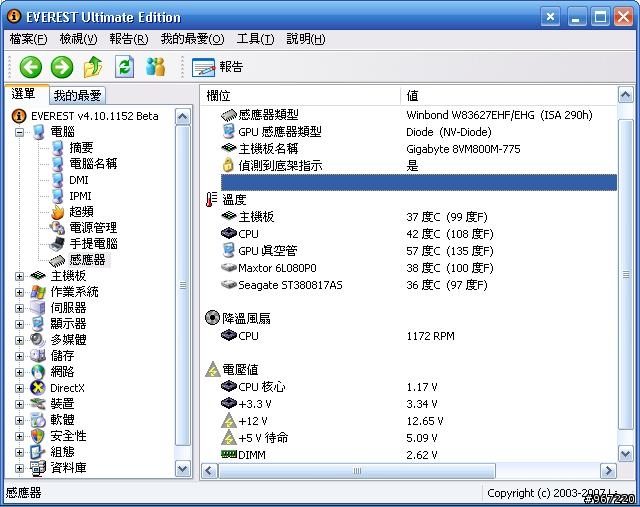Image resolution: width=640 pixels, height=507 pixels.
Task: Click the 偵測到底架指示 lock icon
Action: [228, 165]
